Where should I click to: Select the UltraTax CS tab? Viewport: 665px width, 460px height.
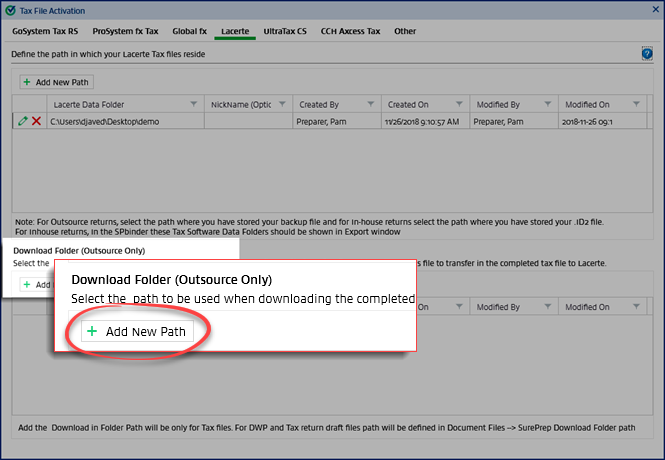[x=285, y=31]
